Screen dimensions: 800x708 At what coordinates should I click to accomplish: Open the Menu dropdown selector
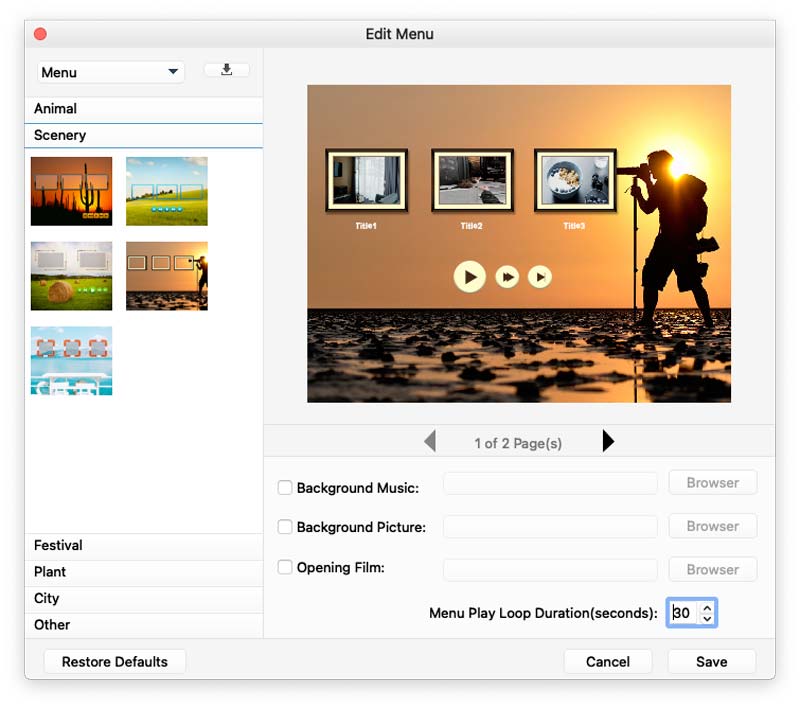tap(110, 72)
